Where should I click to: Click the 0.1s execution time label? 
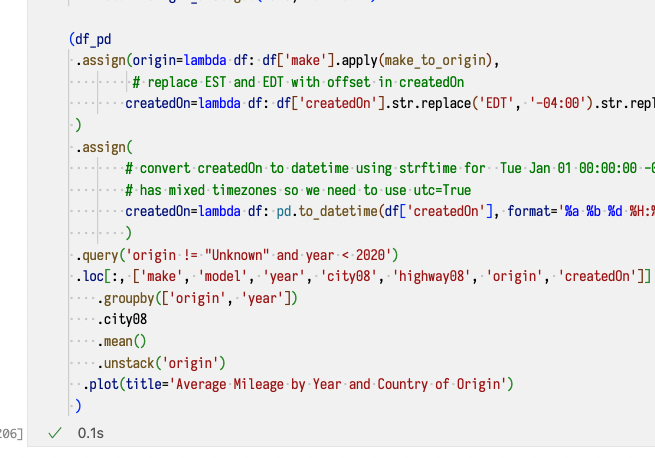[x=91, y=433]
